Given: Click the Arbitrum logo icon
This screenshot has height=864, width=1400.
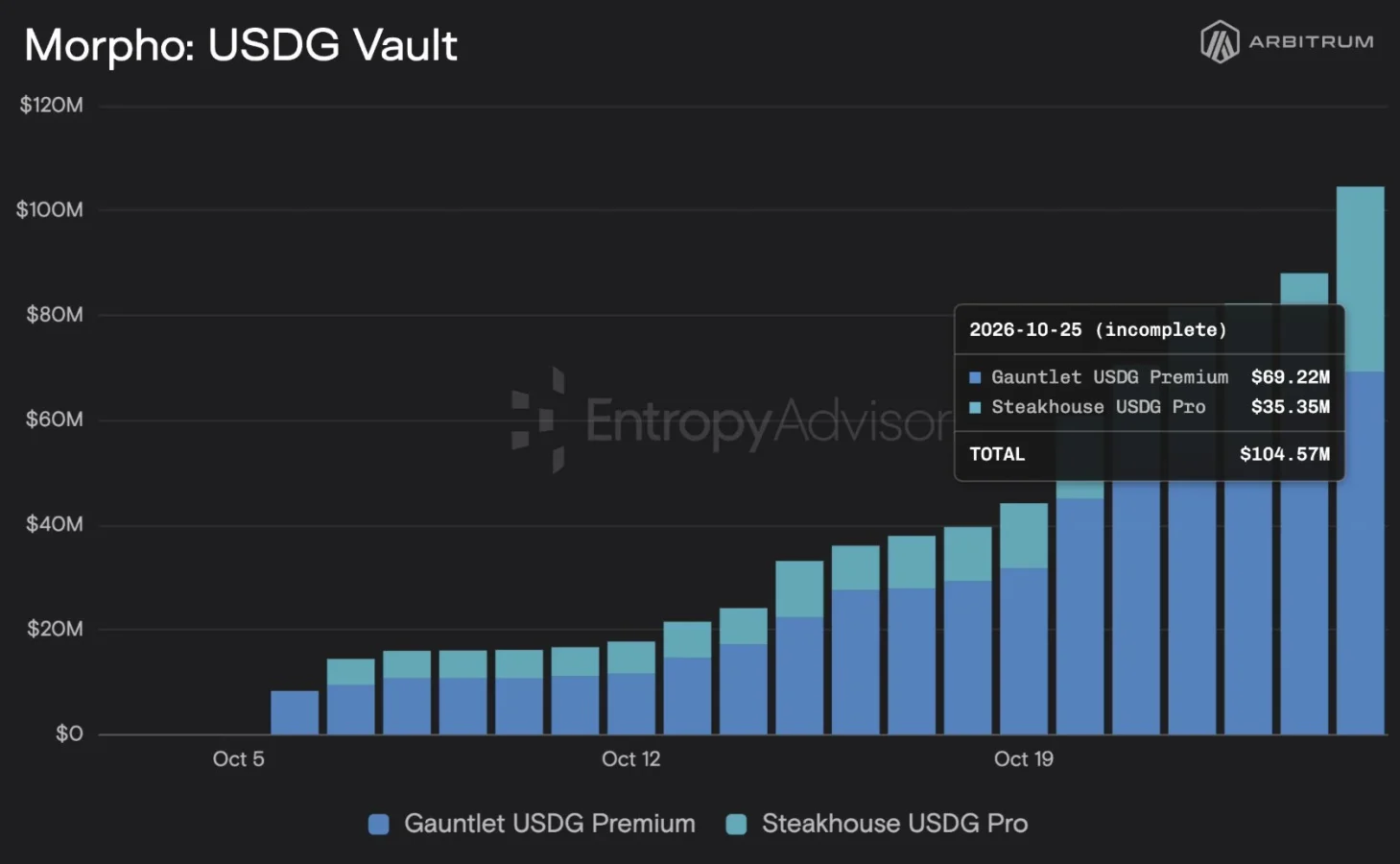Looking at the screenshot, I should tap(1220, 42).
